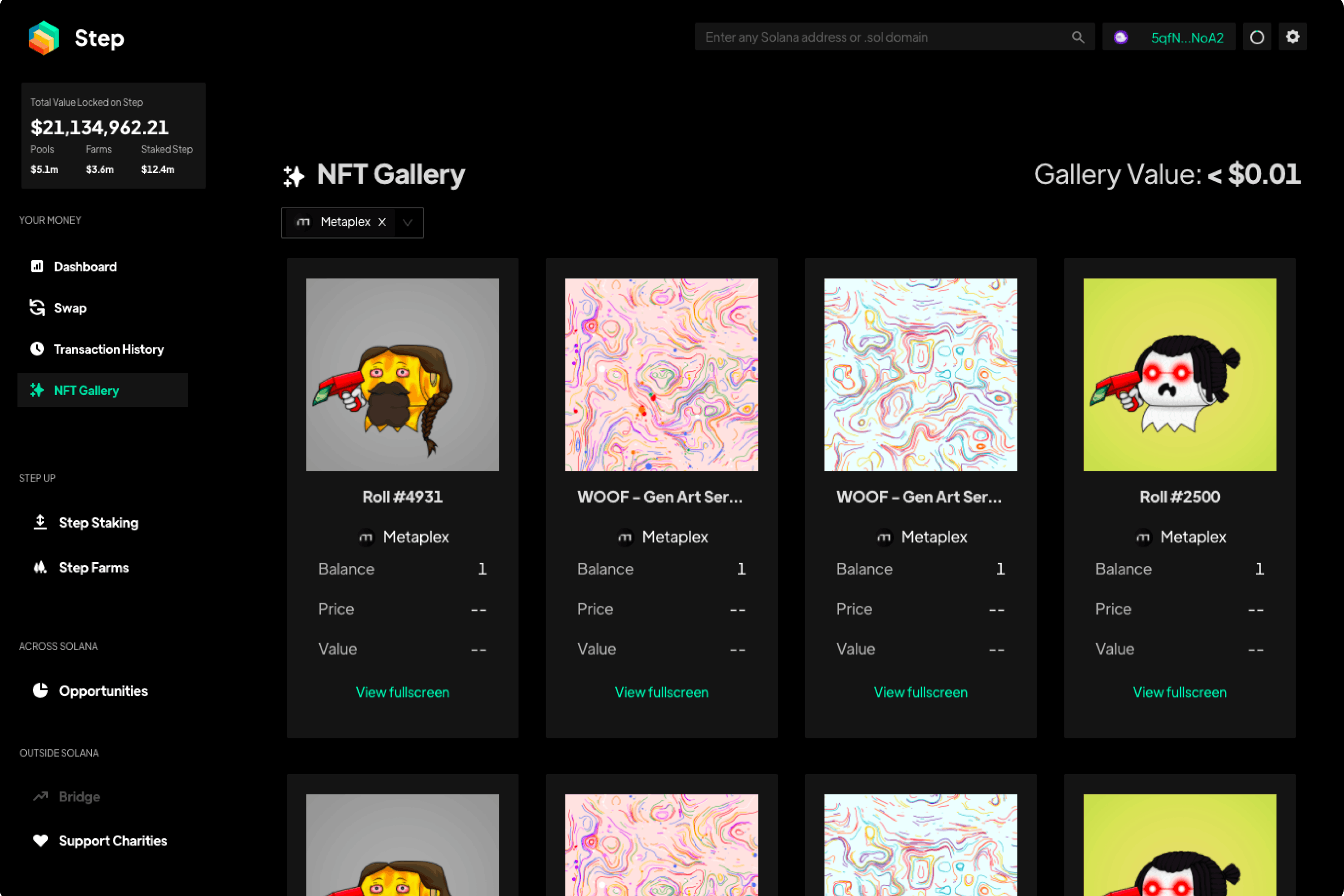The width and height of the screenshot is (1344, 896).
Task: Click the Total Value Locked amount $21,134,962.21
Action: [x=99, y=127]
